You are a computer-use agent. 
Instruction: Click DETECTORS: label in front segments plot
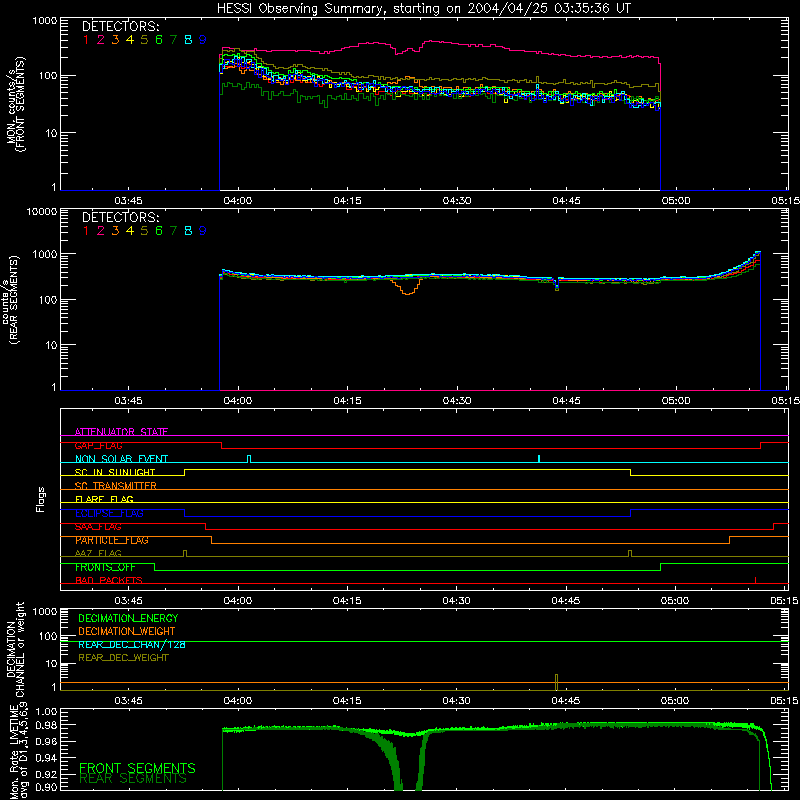[x=120, y=26]
